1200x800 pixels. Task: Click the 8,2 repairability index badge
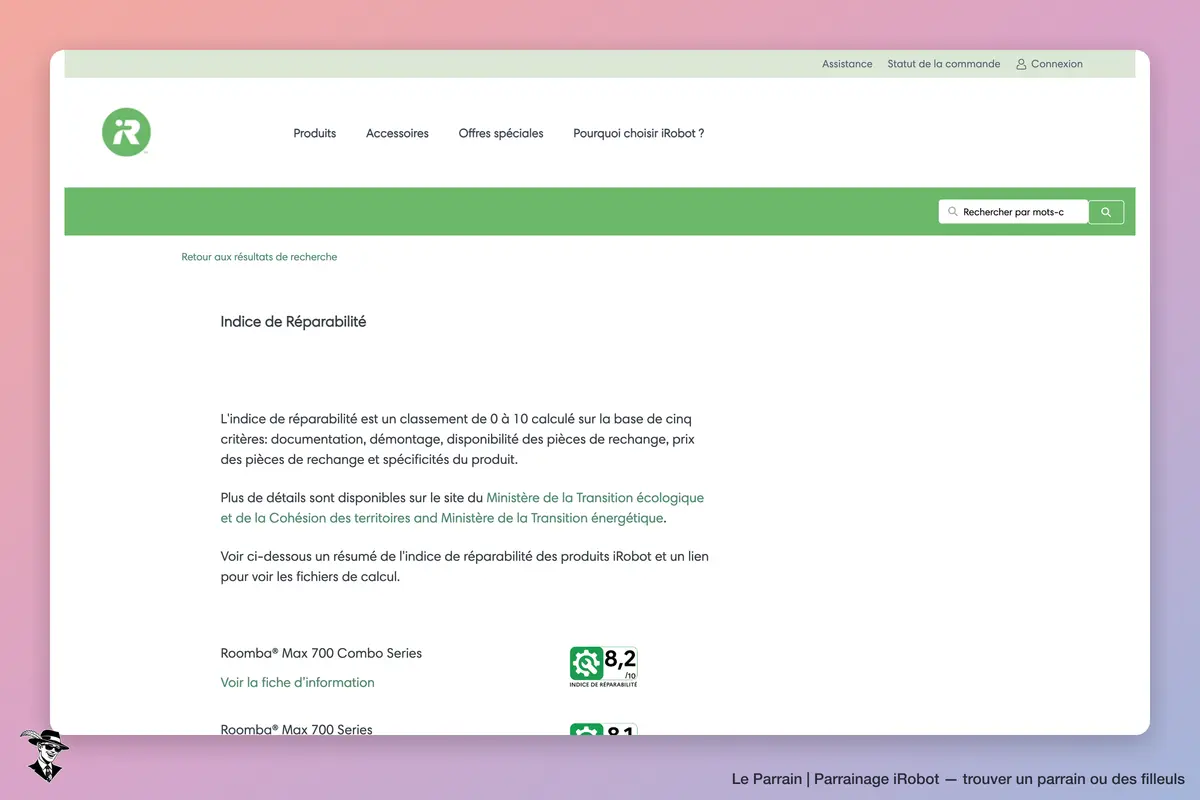604,667
